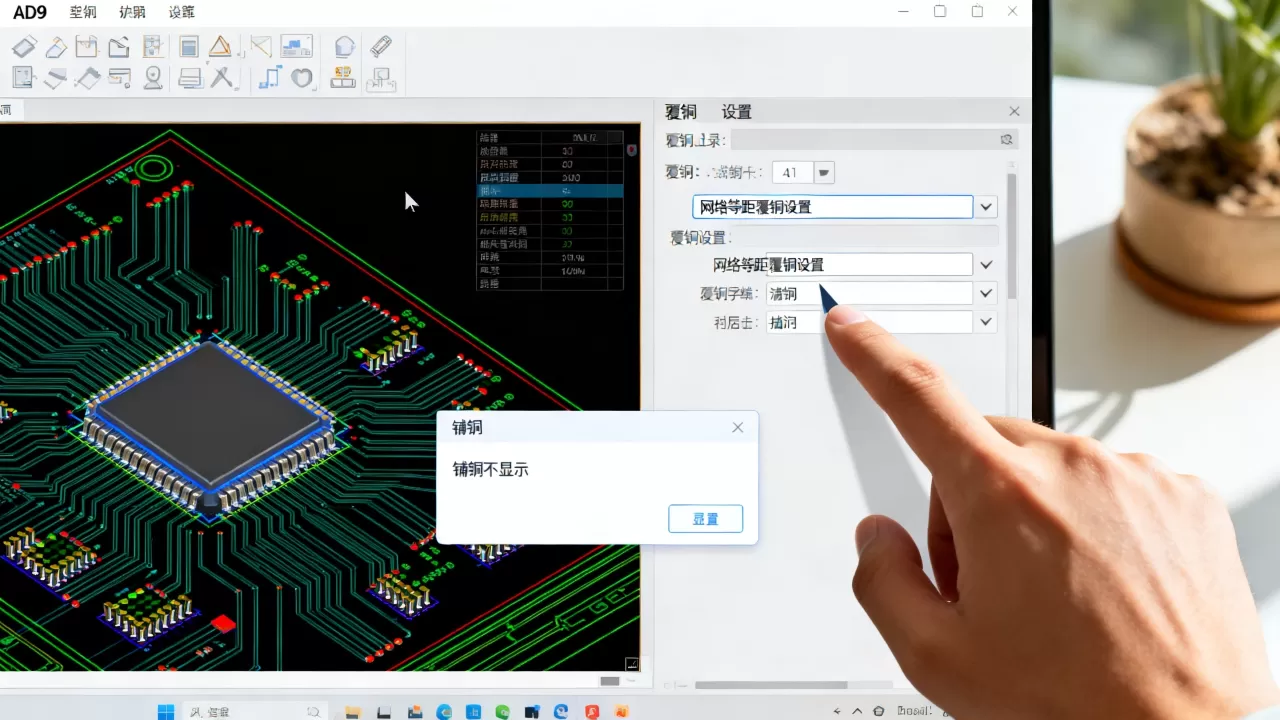Viewport: 1280px width, 720px height.
Task: Open the folder icon in the toolbar
Action: click(x=119, y=46)
